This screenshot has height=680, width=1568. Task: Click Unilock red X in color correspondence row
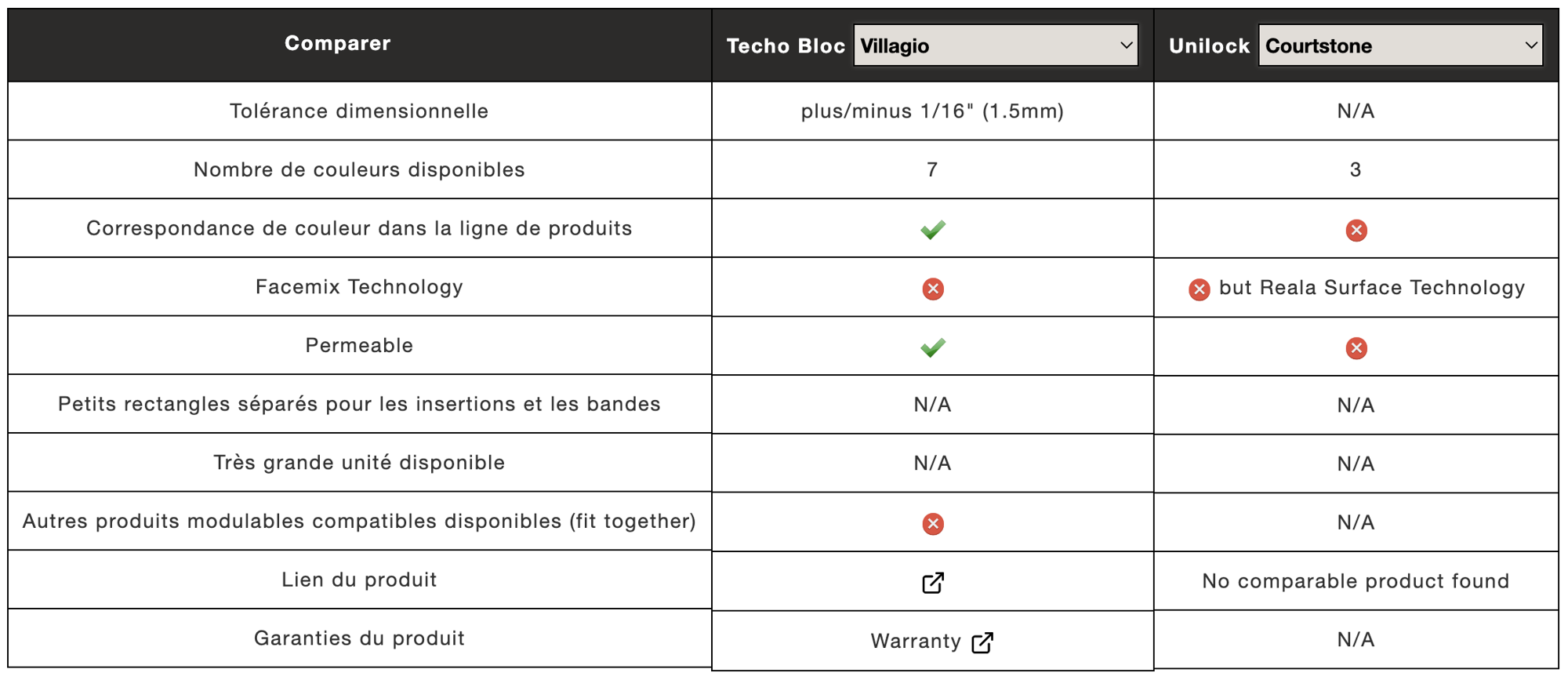point(1356,231)
